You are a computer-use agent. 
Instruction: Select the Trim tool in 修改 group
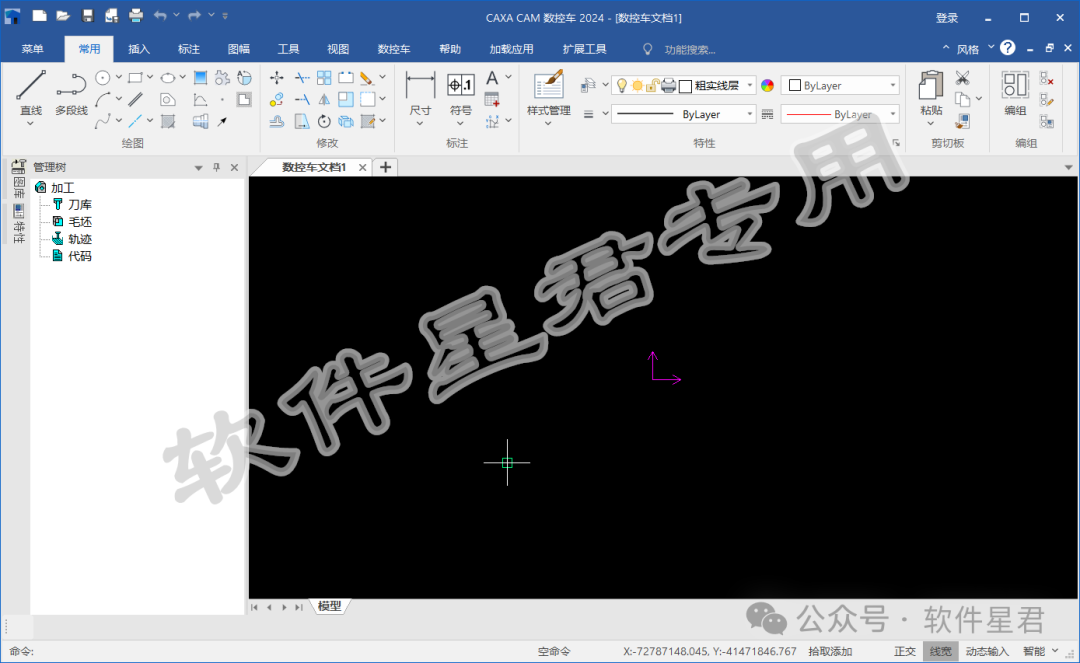click(x=302, y=78)
